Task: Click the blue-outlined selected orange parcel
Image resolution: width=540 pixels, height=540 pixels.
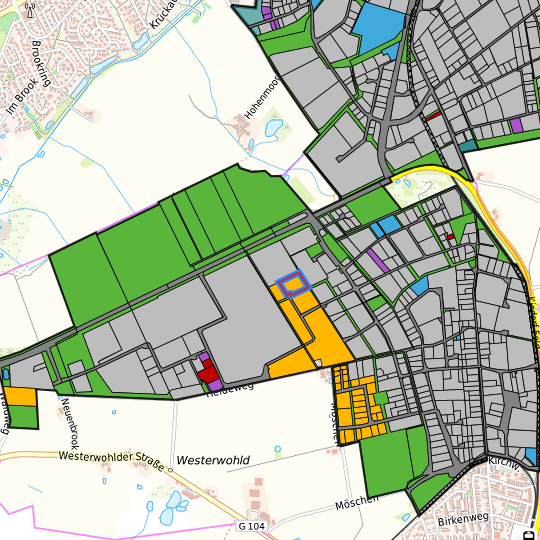Action: click(x=294, y=284)
